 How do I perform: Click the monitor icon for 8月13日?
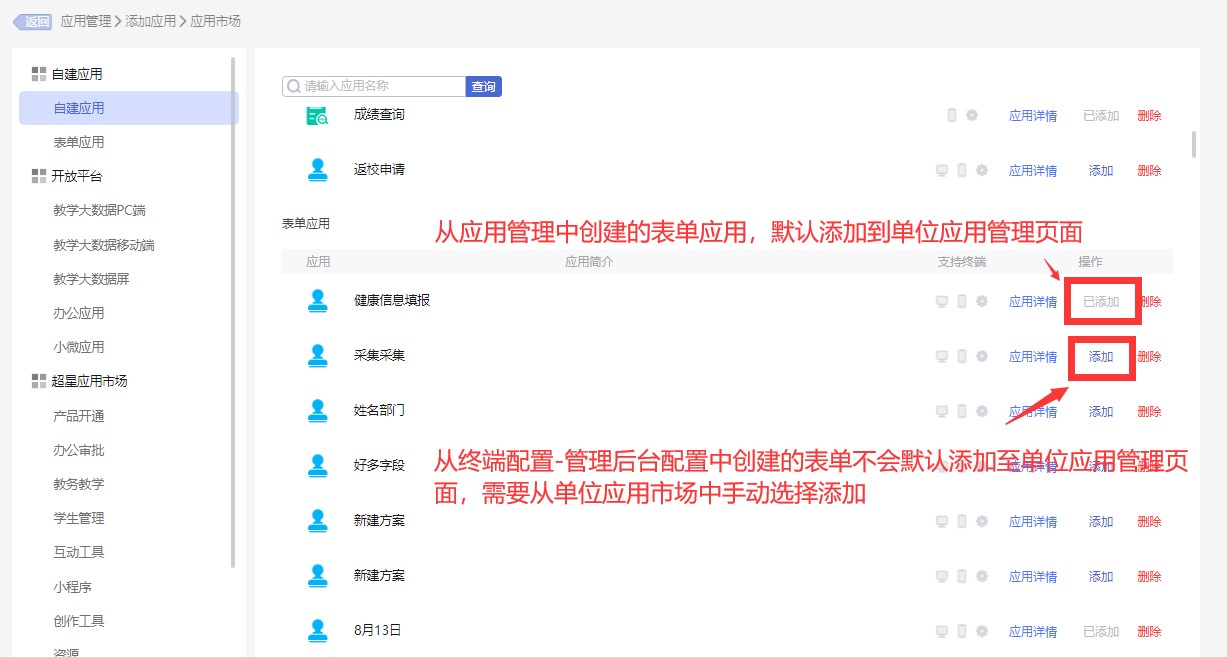point(942,631)
